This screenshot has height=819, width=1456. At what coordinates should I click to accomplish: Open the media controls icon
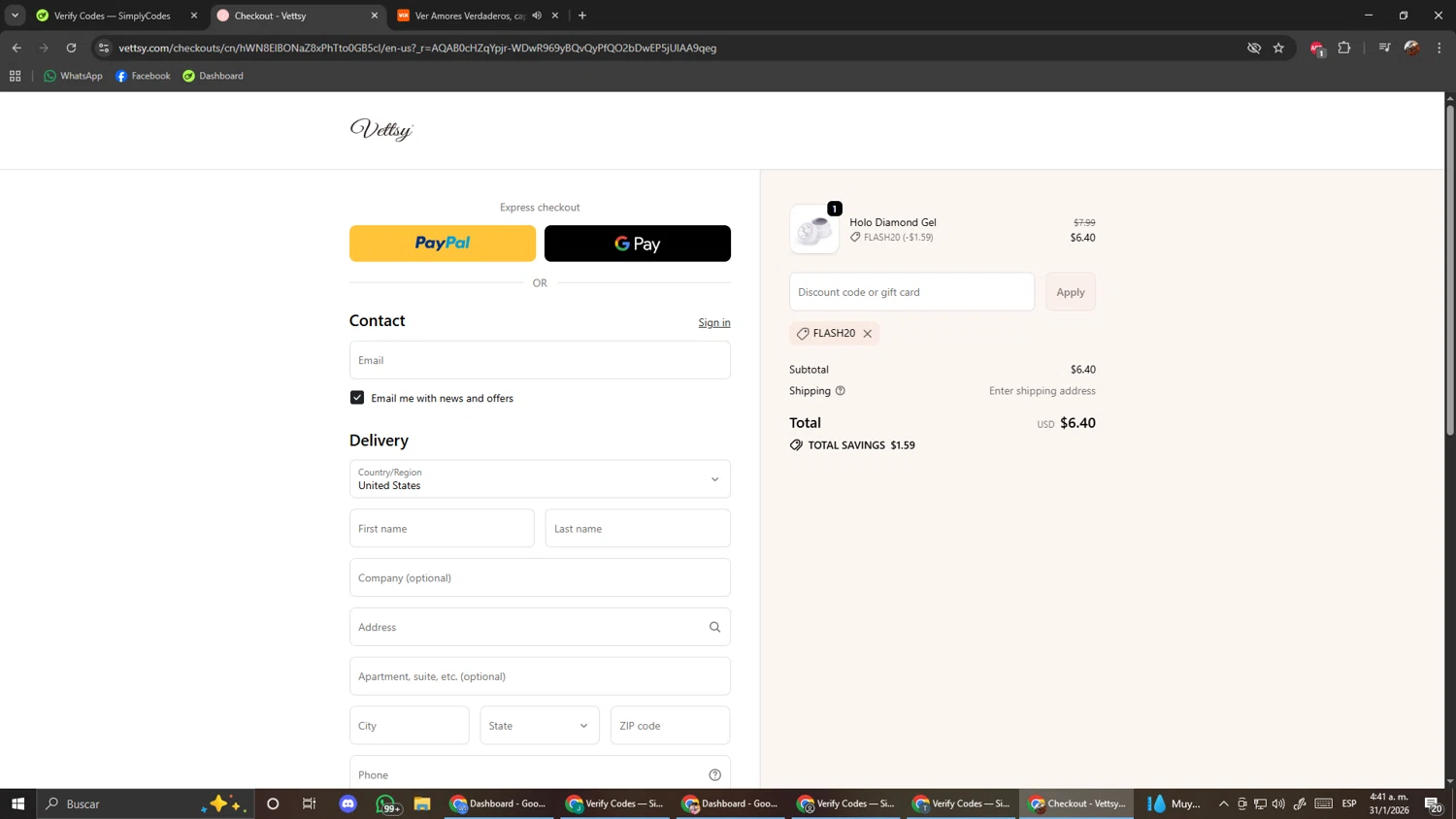pos(1384,48)
